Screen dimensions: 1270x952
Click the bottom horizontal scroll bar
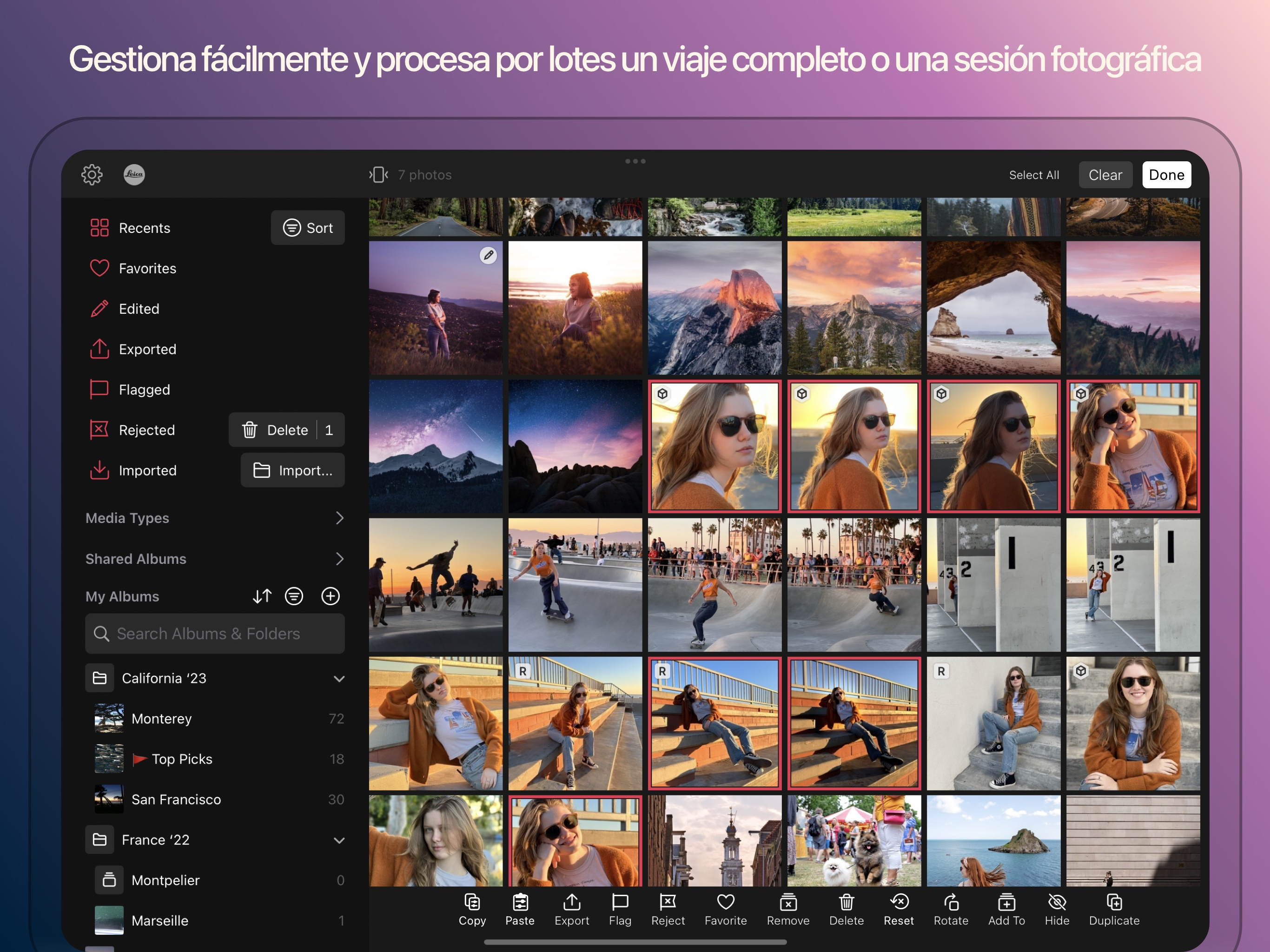(x=635, y=942)
